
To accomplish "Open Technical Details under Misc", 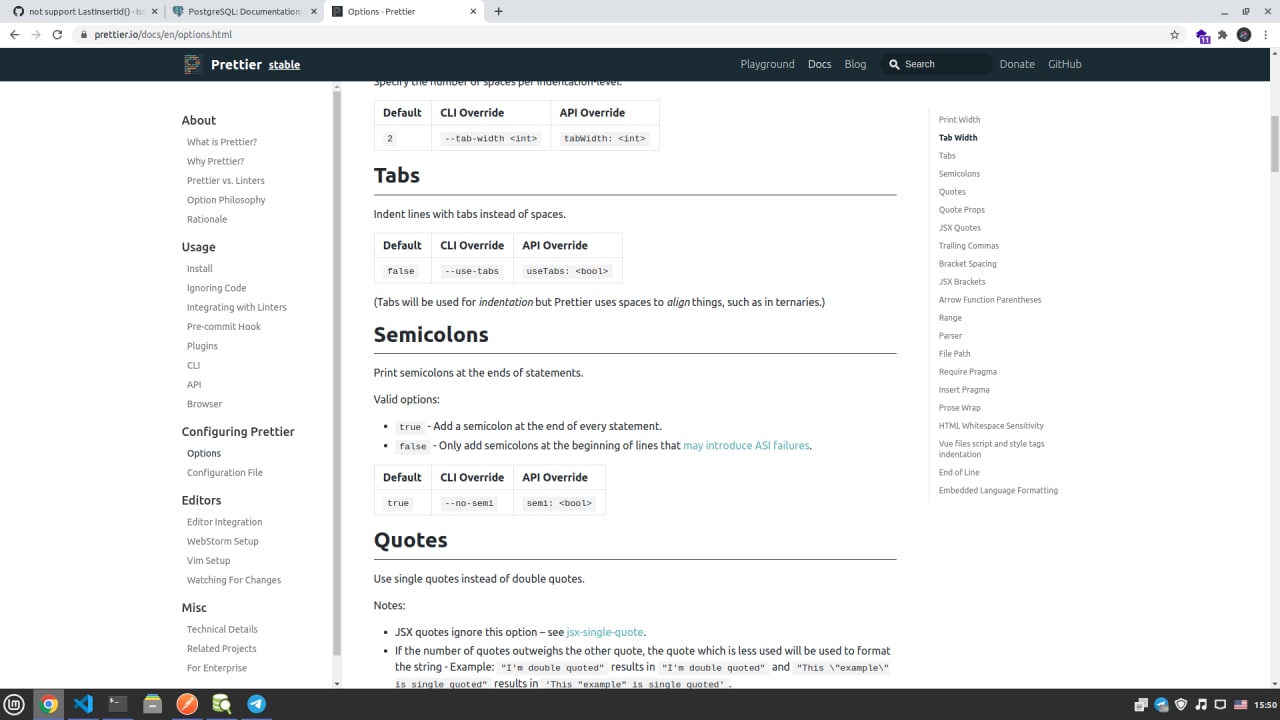I will [222, 629].
